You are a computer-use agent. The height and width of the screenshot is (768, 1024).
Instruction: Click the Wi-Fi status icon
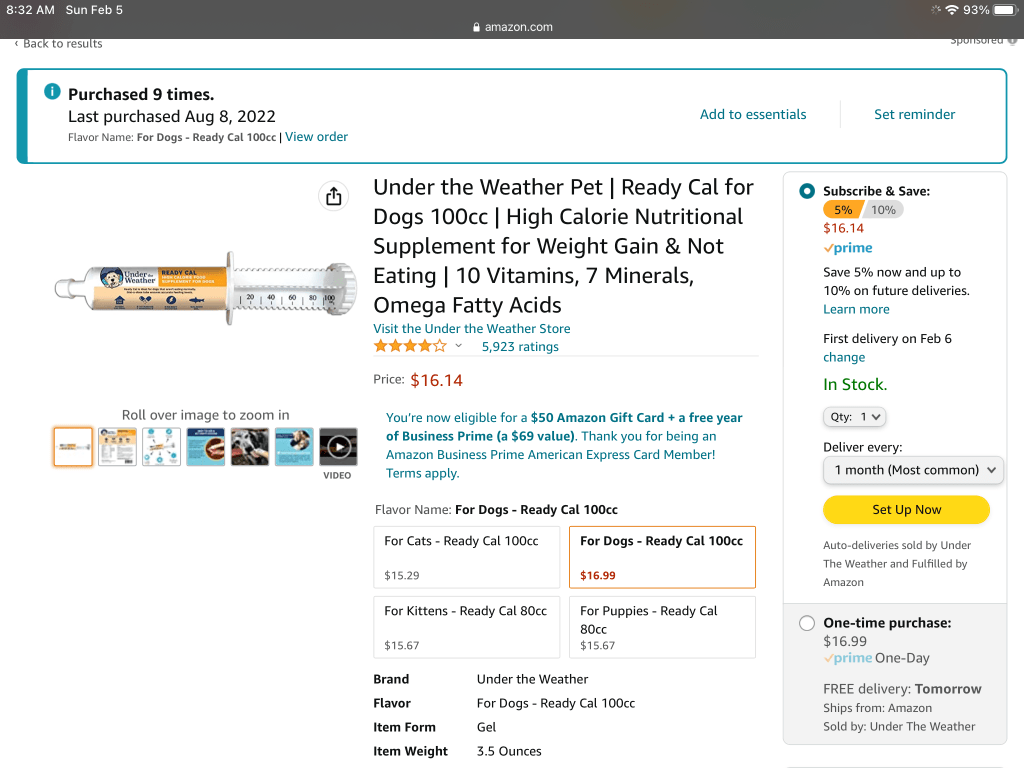pyautogui.click(x=951, y=10)
